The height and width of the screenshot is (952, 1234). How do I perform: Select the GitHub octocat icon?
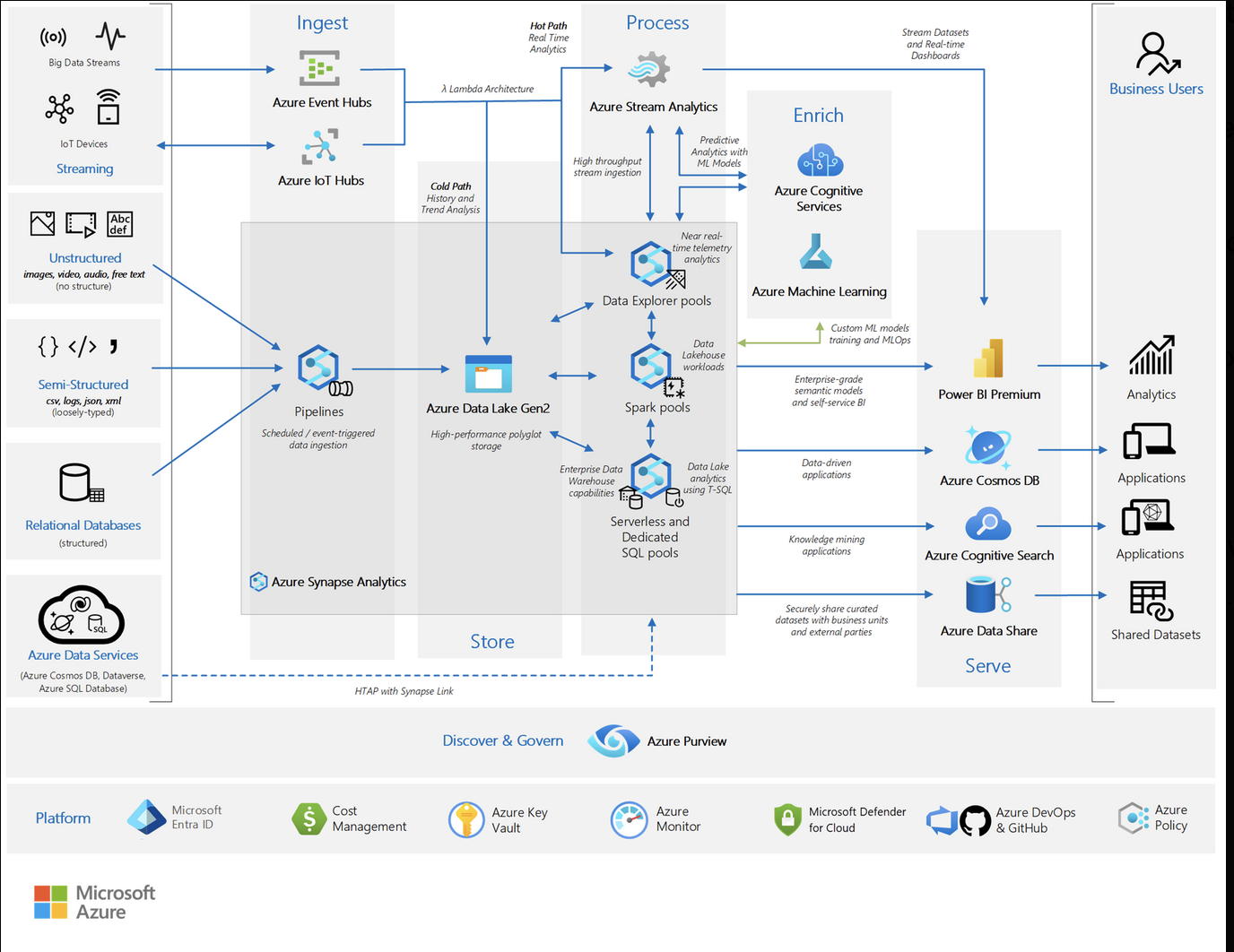[975, 820]
